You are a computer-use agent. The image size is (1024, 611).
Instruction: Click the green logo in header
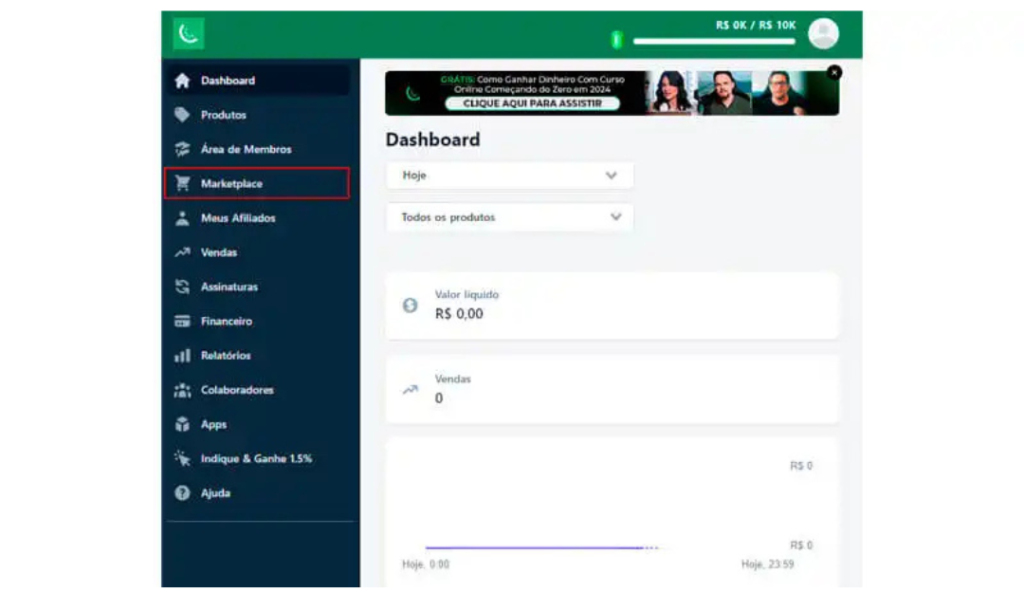point(188,34)
